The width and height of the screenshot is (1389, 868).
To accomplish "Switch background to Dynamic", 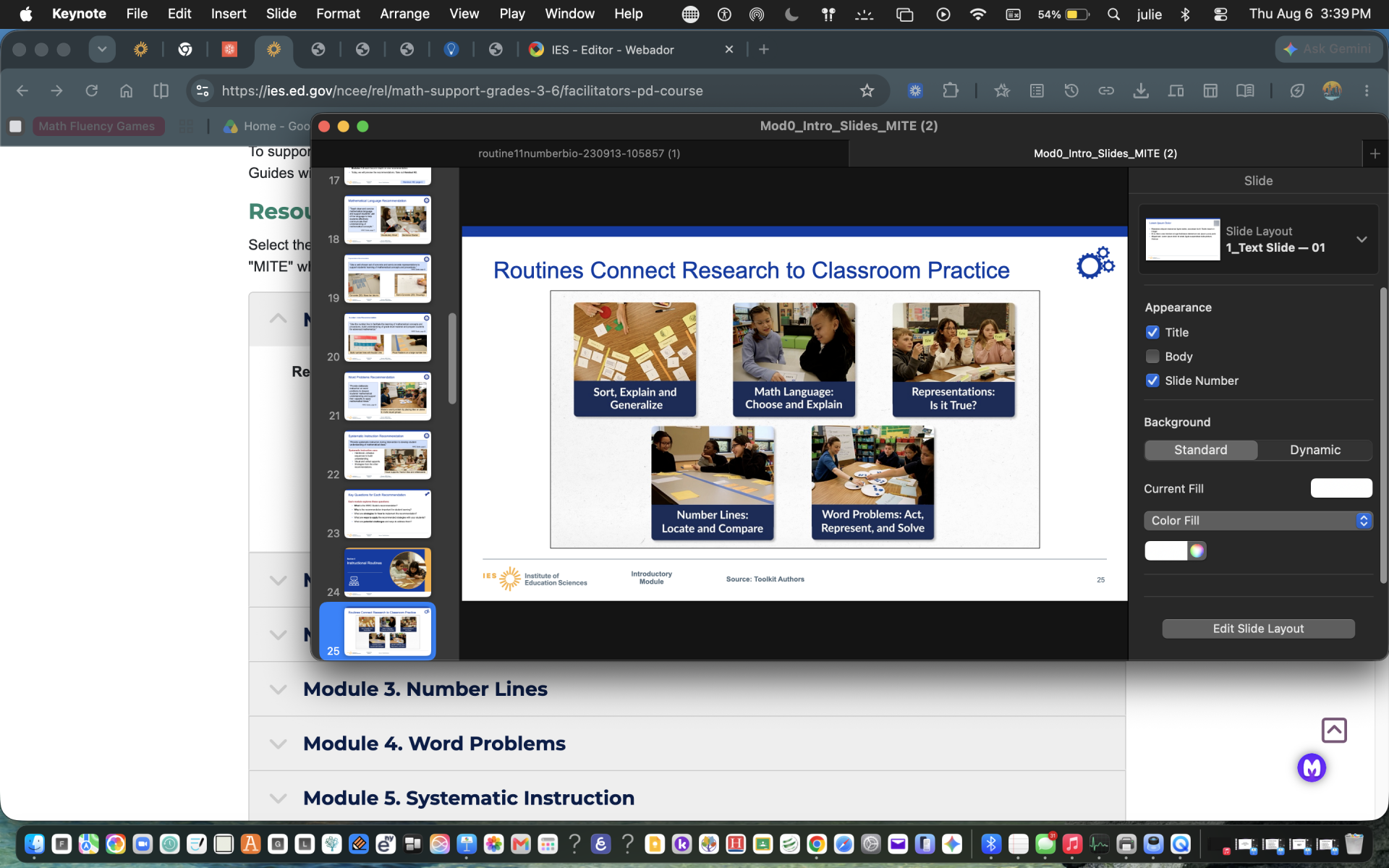I will (1314, 450).
